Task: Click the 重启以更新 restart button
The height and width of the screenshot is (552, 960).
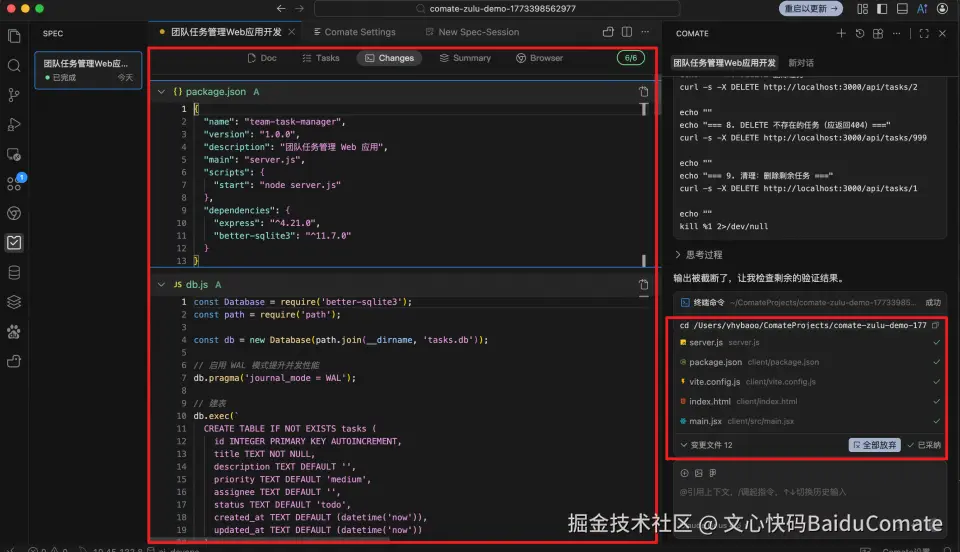Action: pyautogui.click(x=812, y=8)
